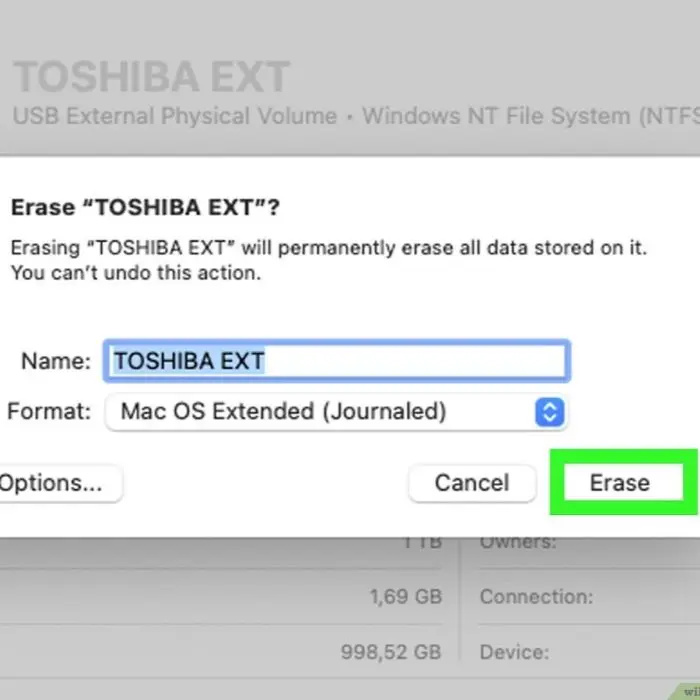Screen dimensions: 700x700
Task: Click the 998,52 GB value in background
Action: click(x=391, y=652)
